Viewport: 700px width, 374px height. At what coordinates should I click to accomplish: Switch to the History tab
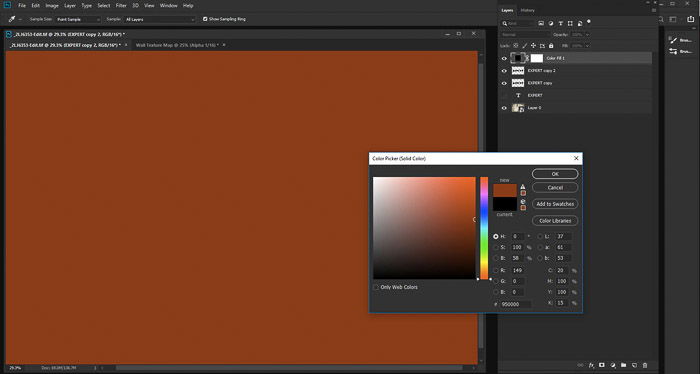(527, 10)
